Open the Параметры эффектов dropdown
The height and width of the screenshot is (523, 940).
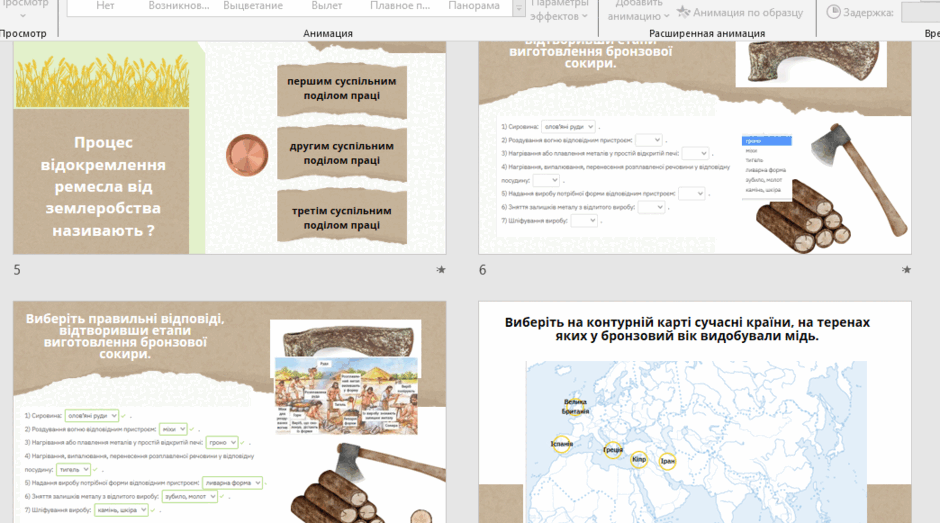click(559, 11)
